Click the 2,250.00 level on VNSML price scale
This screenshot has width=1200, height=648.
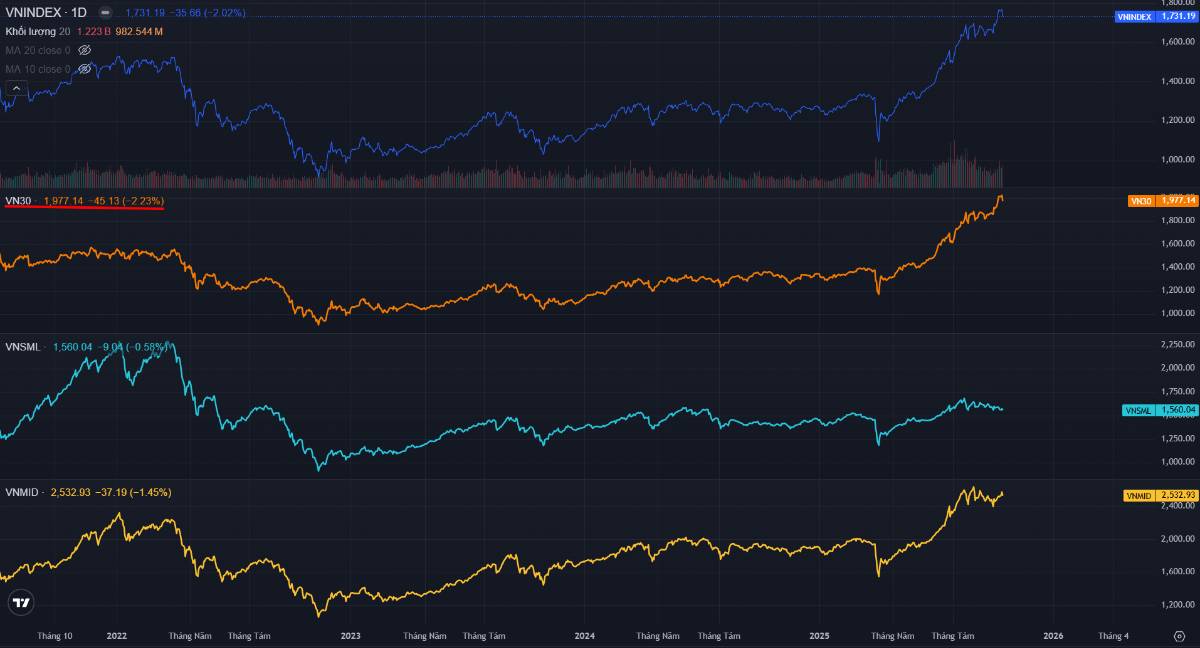point(1177,344)
